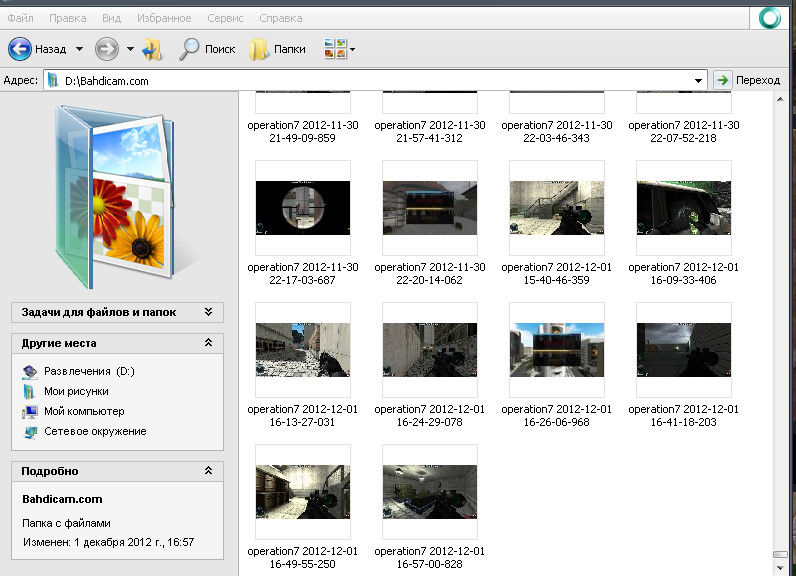Go back using the Назад button
Viewport: 796px width, 576px height.
(37, 49)
